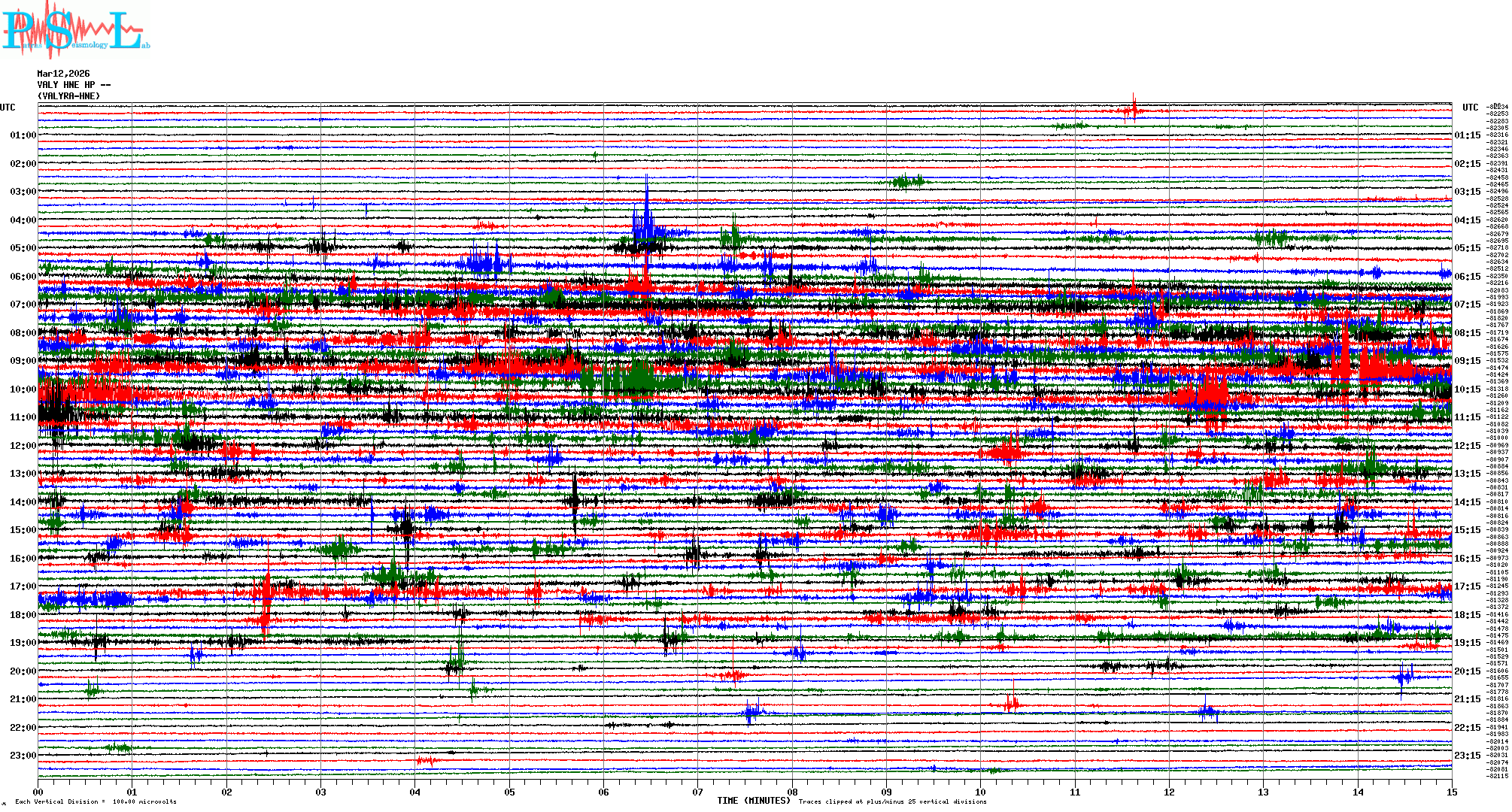Image resolution: width=1512 pixels, height=812 pixels.
Task: Click minute 06 on bottom time axis
Action: pos(603,792)
